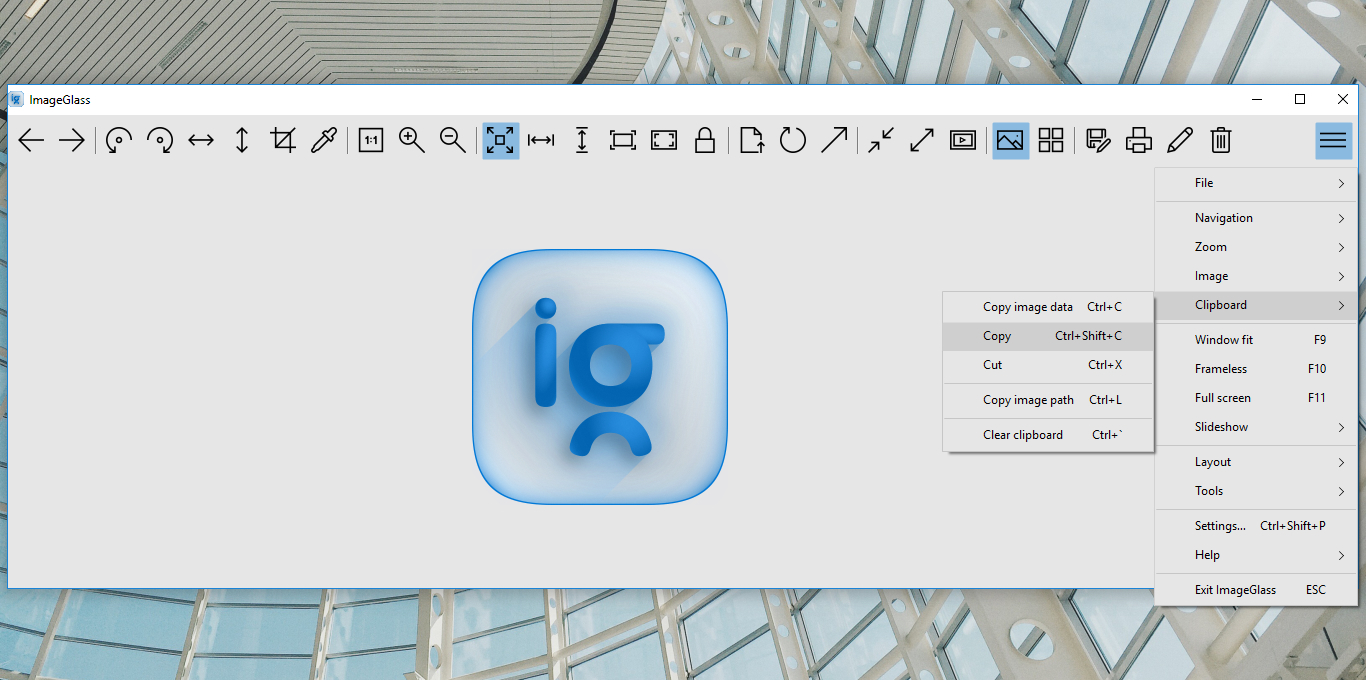Flip image horizontally

click(201, 141)
